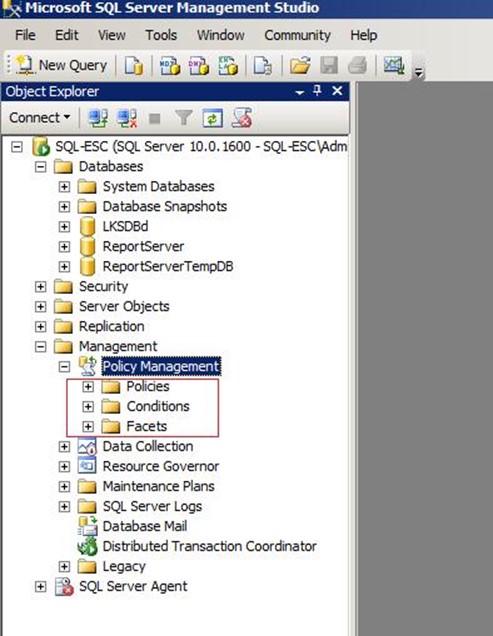Expand the Policies folder
Viewport: 493px width, 636px height.
[88, 387]
